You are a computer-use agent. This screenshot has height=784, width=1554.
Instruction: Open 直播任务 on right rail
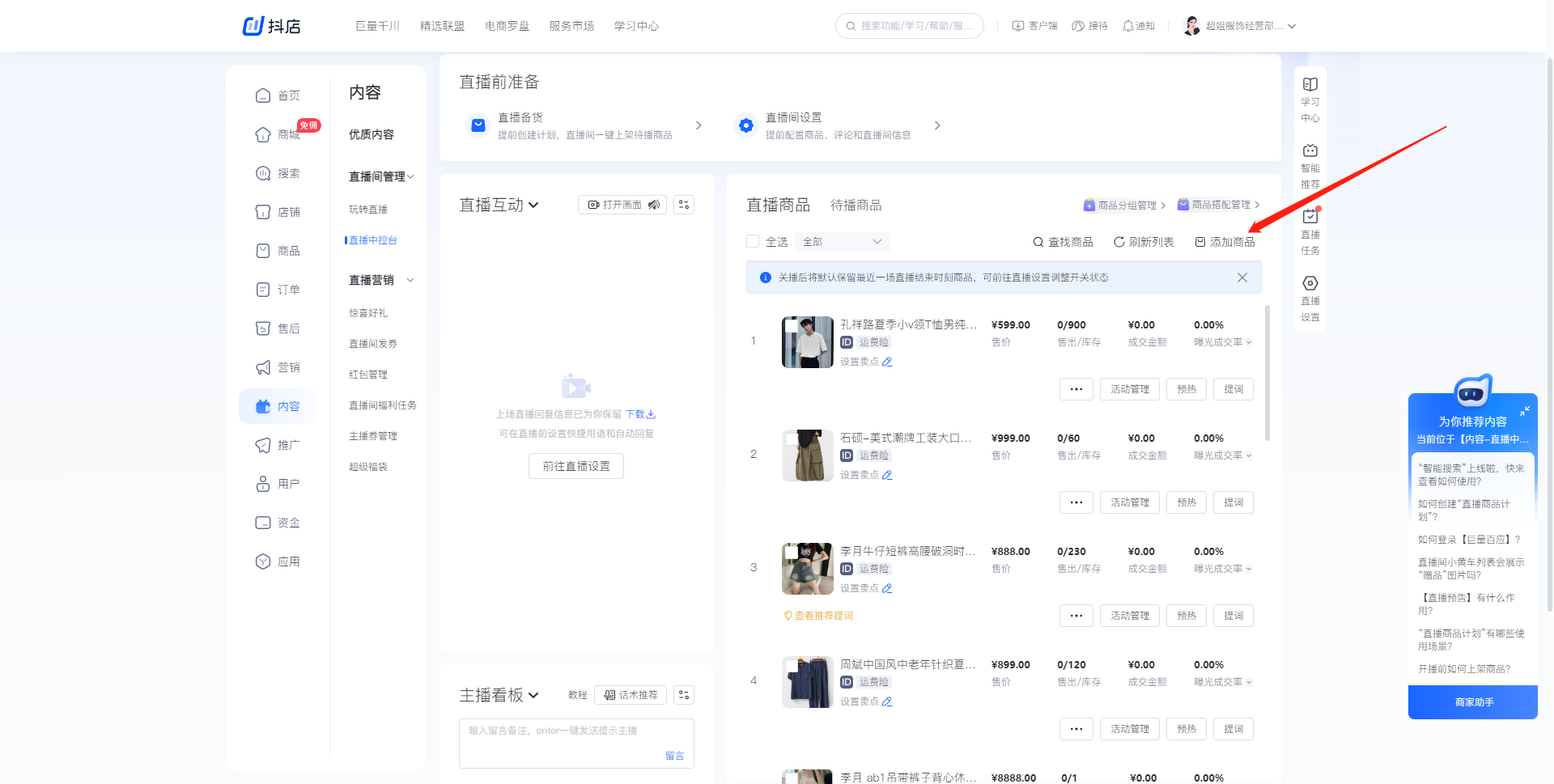pyautogui.click(x=1310, y=233)
